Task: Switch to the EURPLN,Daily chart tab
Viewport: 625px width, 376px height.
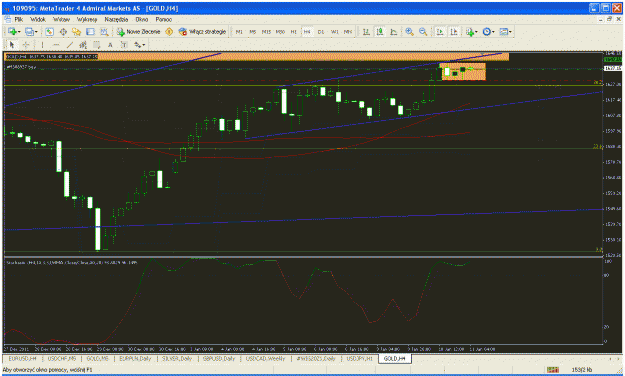Action: (x=135, y=359)
